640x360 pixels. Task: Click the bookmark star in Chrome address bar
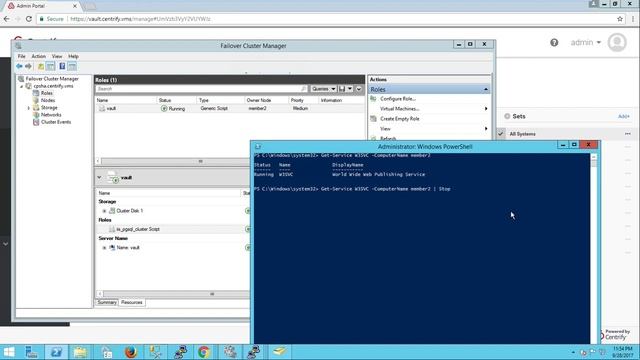coord(620,19)
